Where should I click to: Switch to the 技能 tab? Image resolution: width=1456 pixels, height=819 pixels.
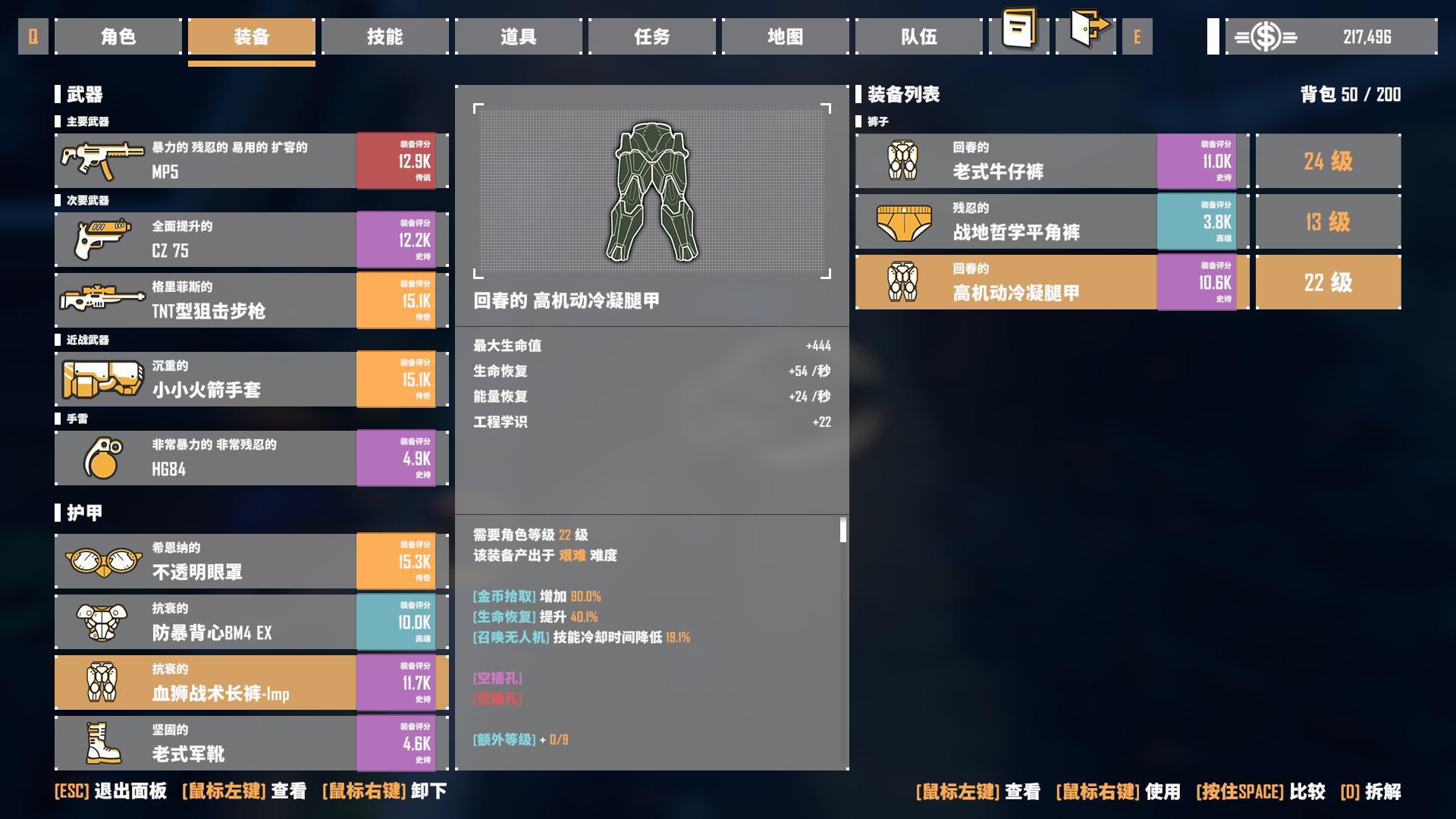[385, 36]
